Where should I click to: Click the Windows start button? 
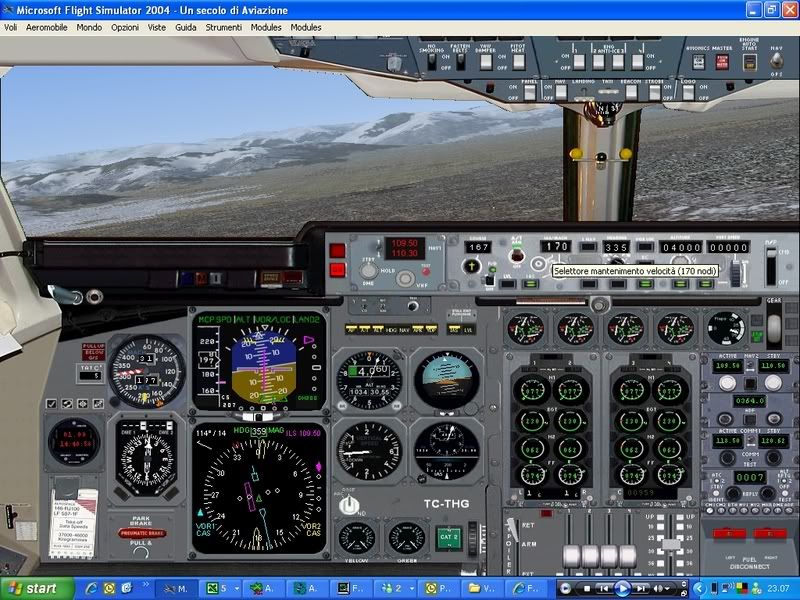click(x=37, y=589)
